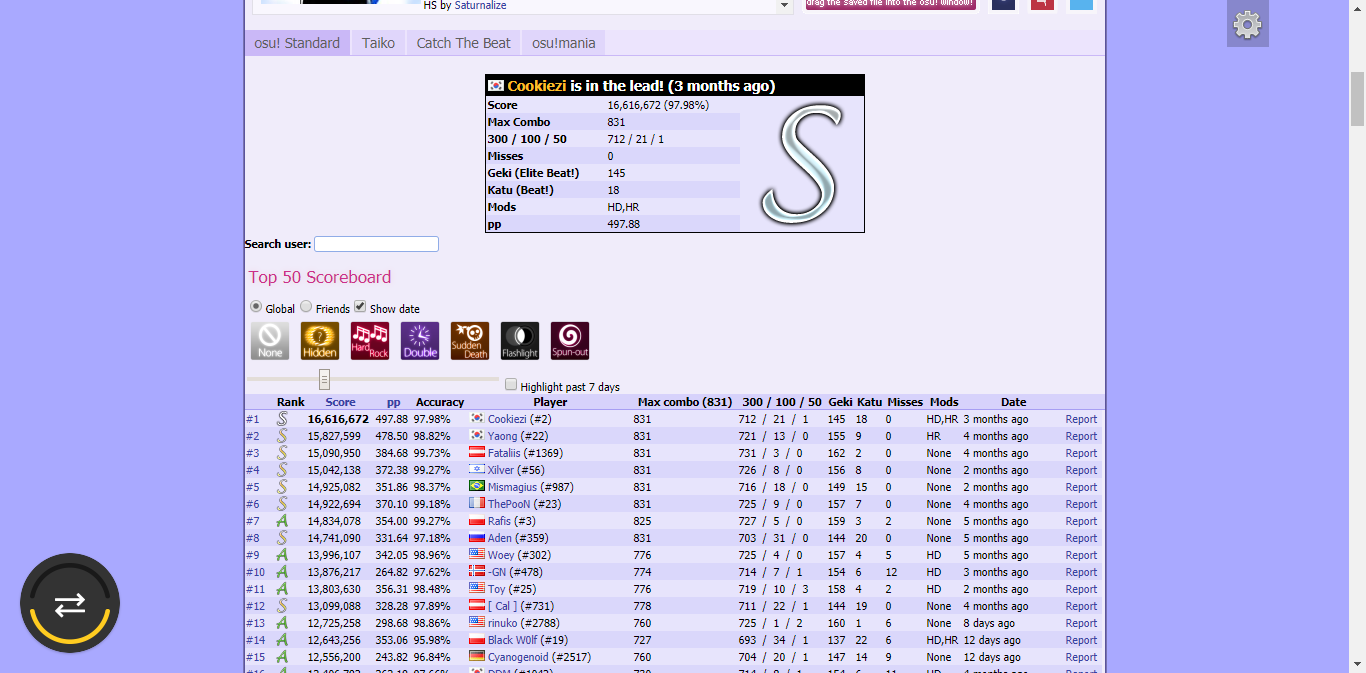Toggle the Show date checkbox
The image size is (1366, 673).
pyautogui.click(x=360, y=307)
